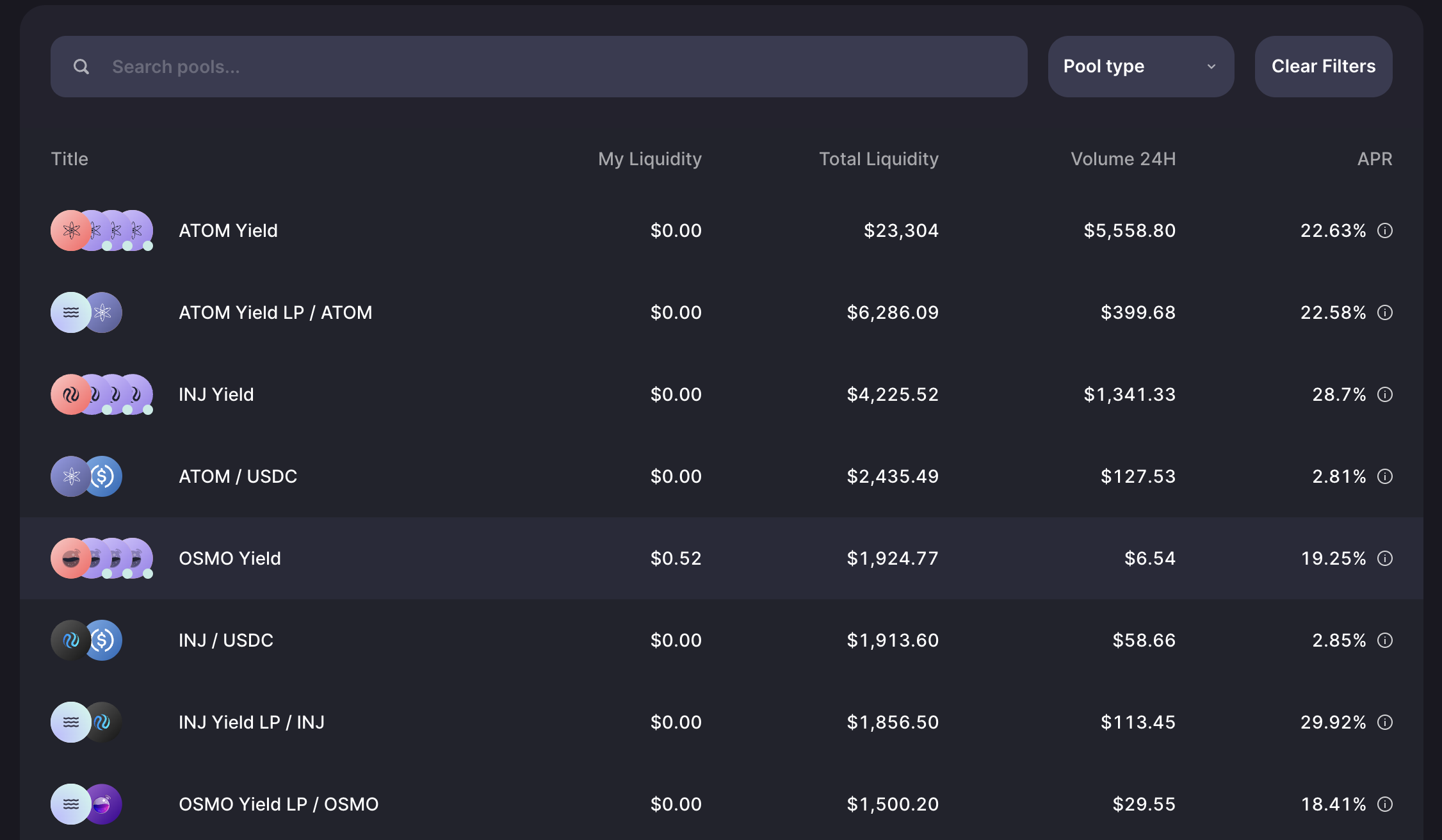
Task: Click the $1,500.20 total liquidity value
Action: [x=893, y=804]
